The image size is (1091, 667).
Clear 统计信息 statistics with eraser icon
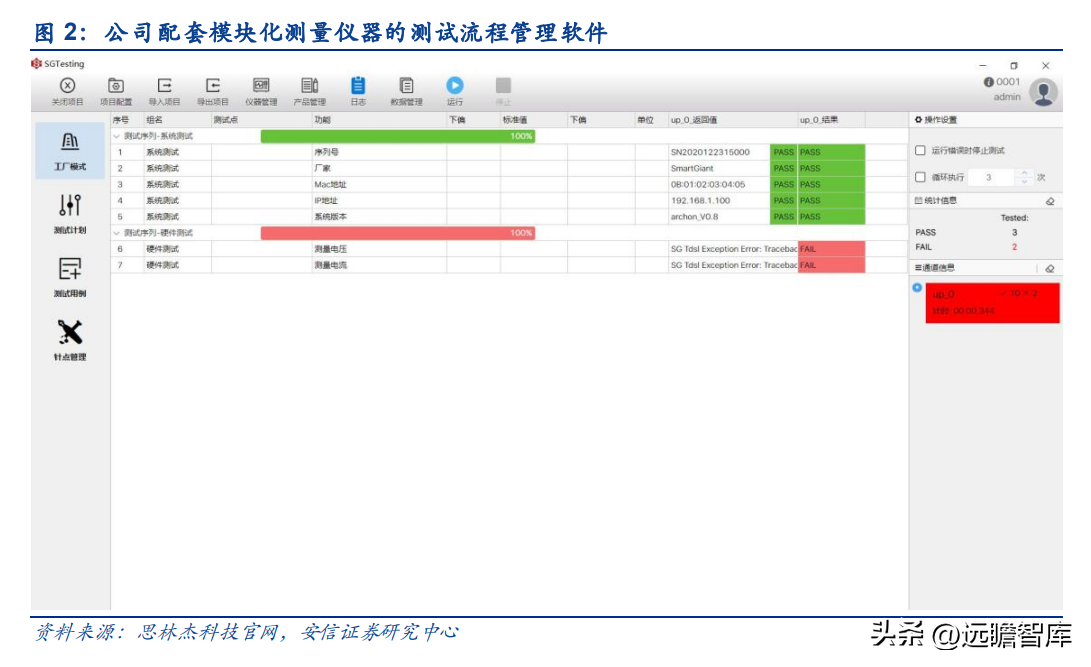[1049, 201]
